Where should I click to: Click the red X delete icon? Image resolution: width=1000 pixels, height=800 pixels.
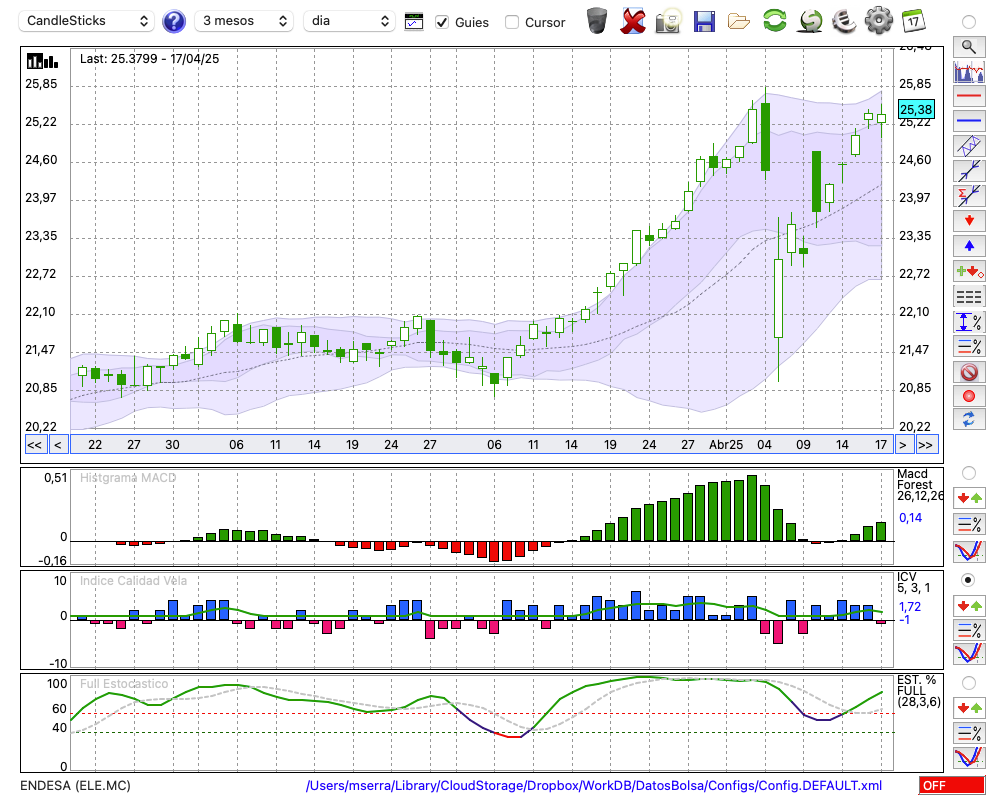click(x=632, y=21)
